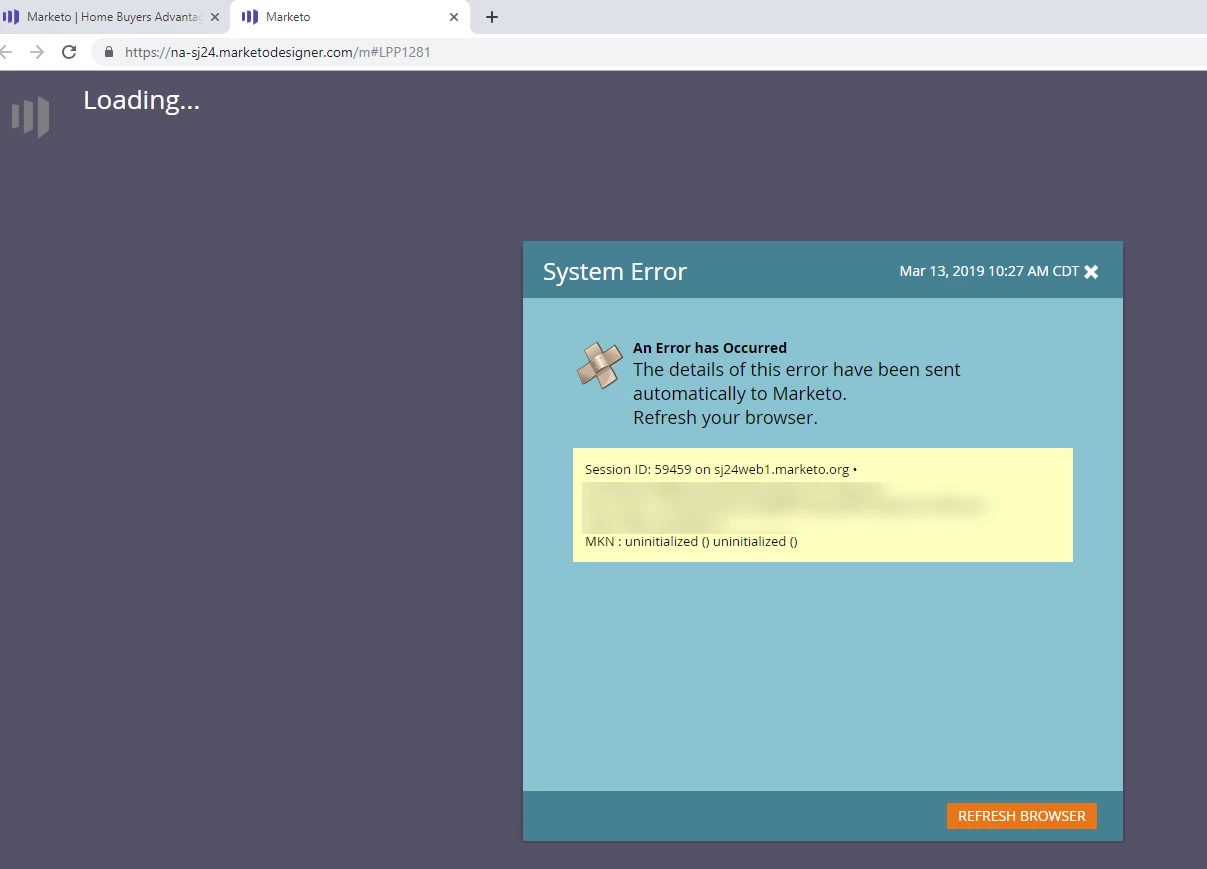Click the 'Refresh your browser.' message
This screenshot has height=869, width=1207.
click(725, 418)
